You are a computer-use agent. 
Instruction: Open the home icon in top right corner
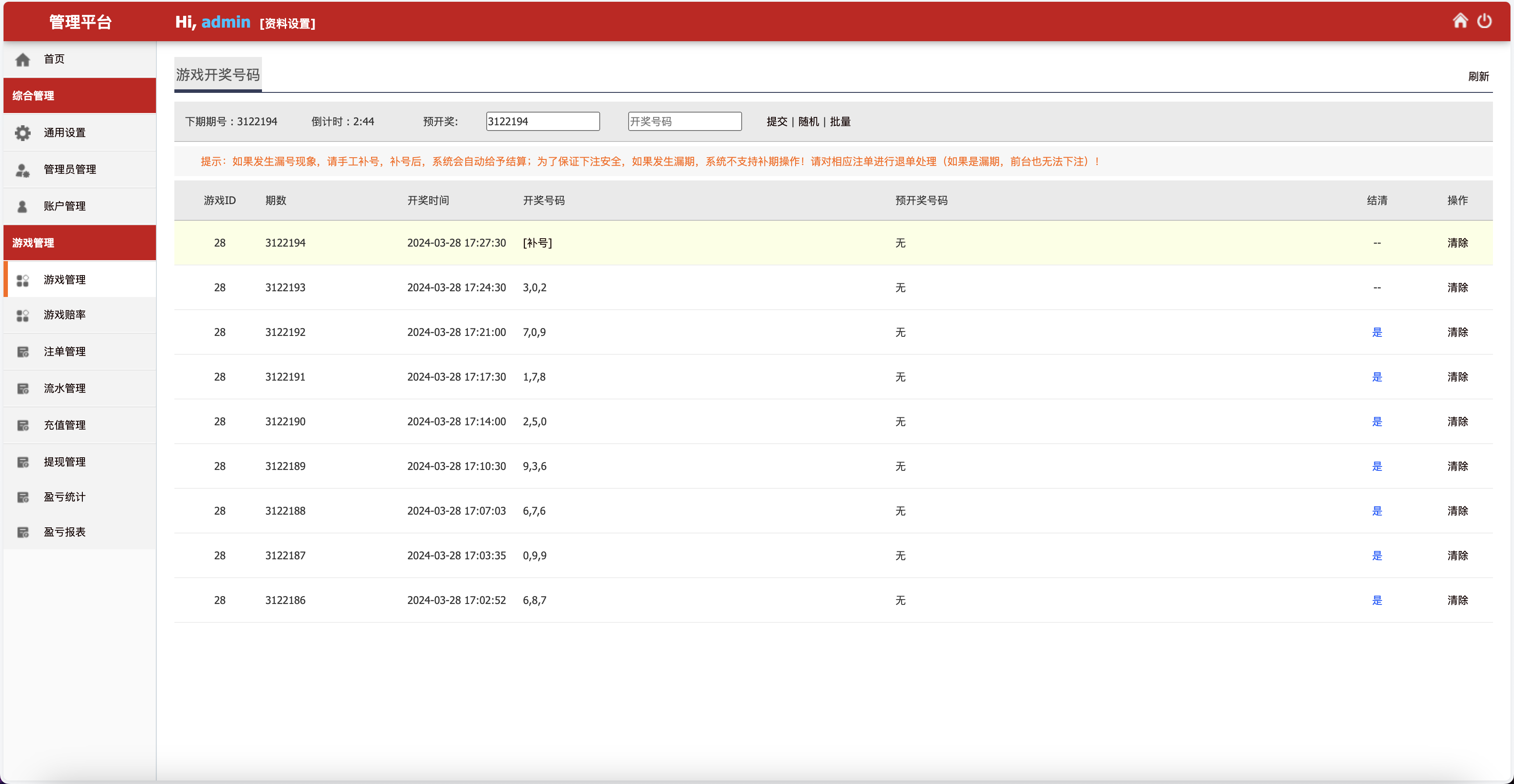point(1461,21)
